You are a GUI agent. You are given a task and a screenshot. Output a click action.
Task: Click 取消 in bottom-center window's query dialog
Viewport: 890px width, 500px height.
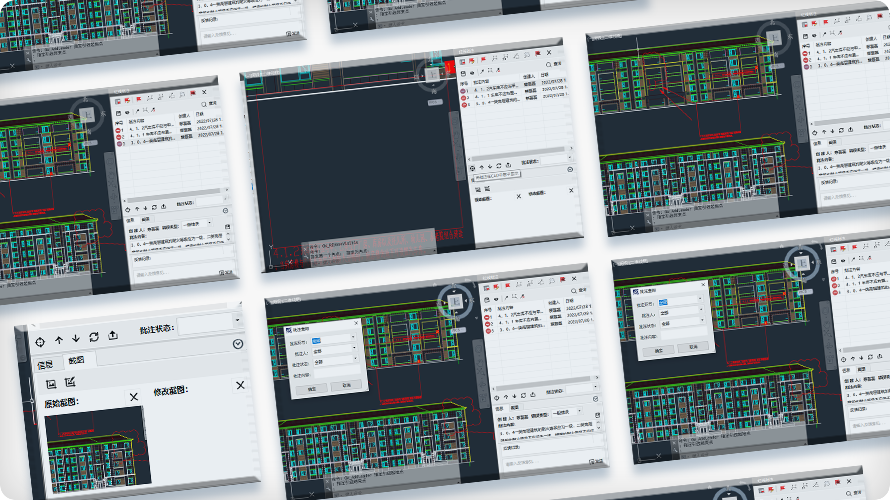point(346,385)
